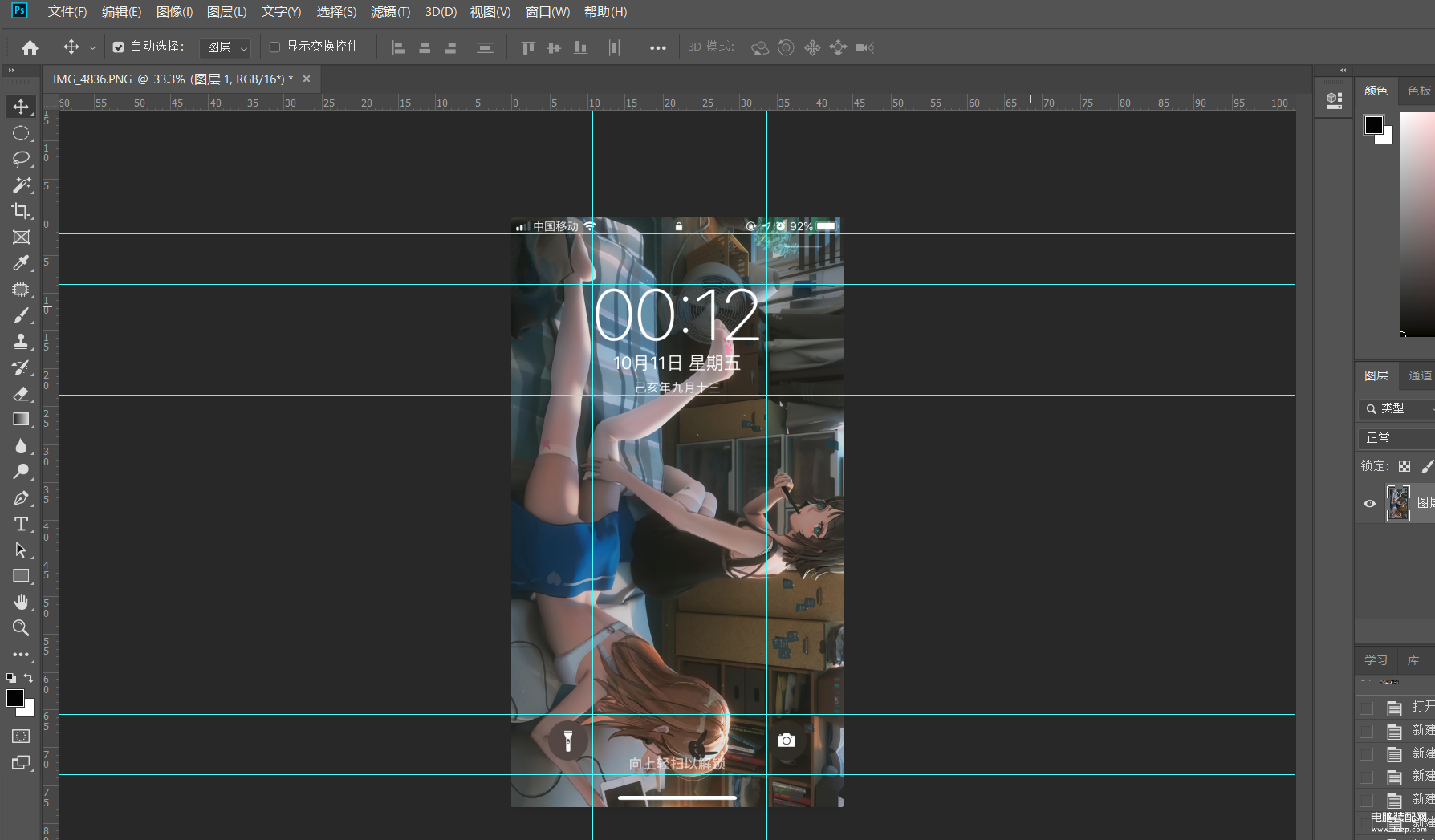The width and height of the screenshot is (1435, 840).
Task: Select the Crop tool
Action: click(21, 211)
